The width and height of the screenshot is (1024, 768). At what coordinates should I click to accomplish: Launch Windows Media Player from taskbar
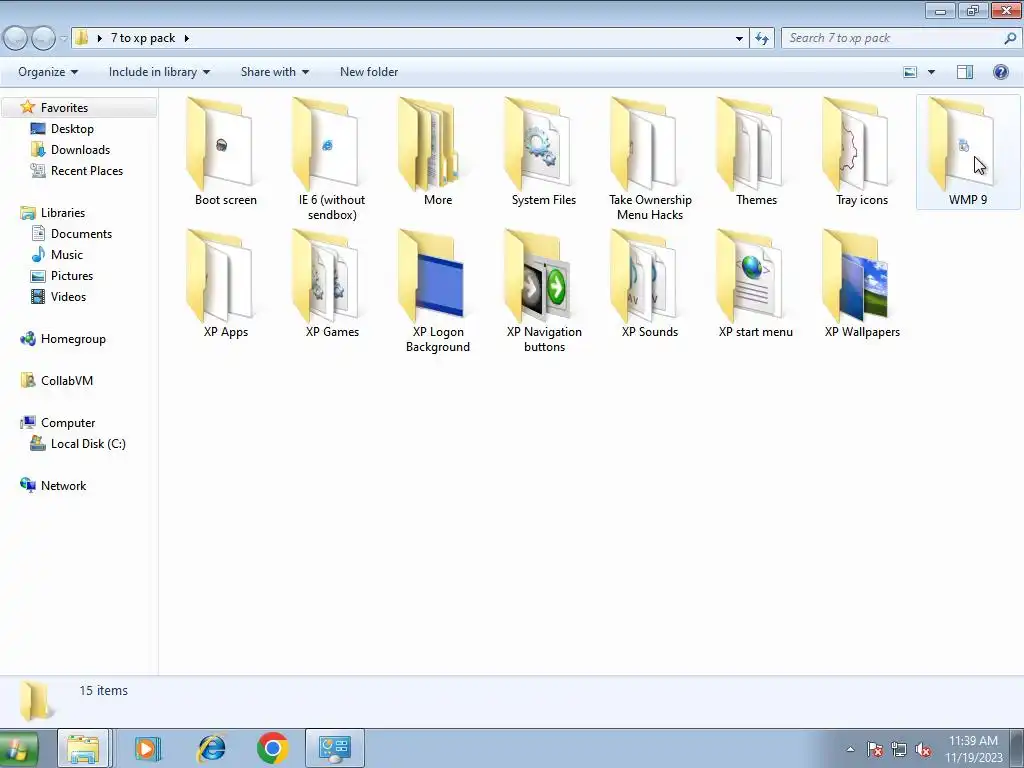[148, 749]
